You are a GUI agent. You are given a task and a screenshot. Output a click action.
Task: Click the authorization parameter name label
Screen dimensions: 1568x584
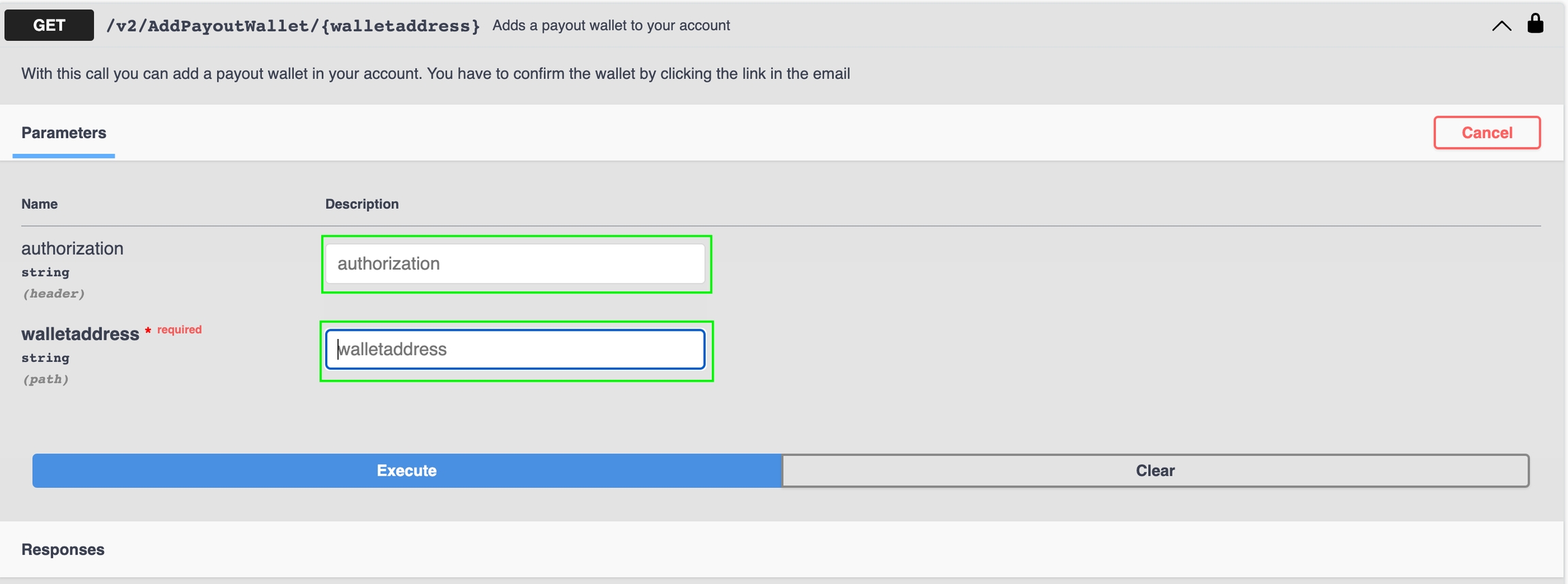(72, 248)
